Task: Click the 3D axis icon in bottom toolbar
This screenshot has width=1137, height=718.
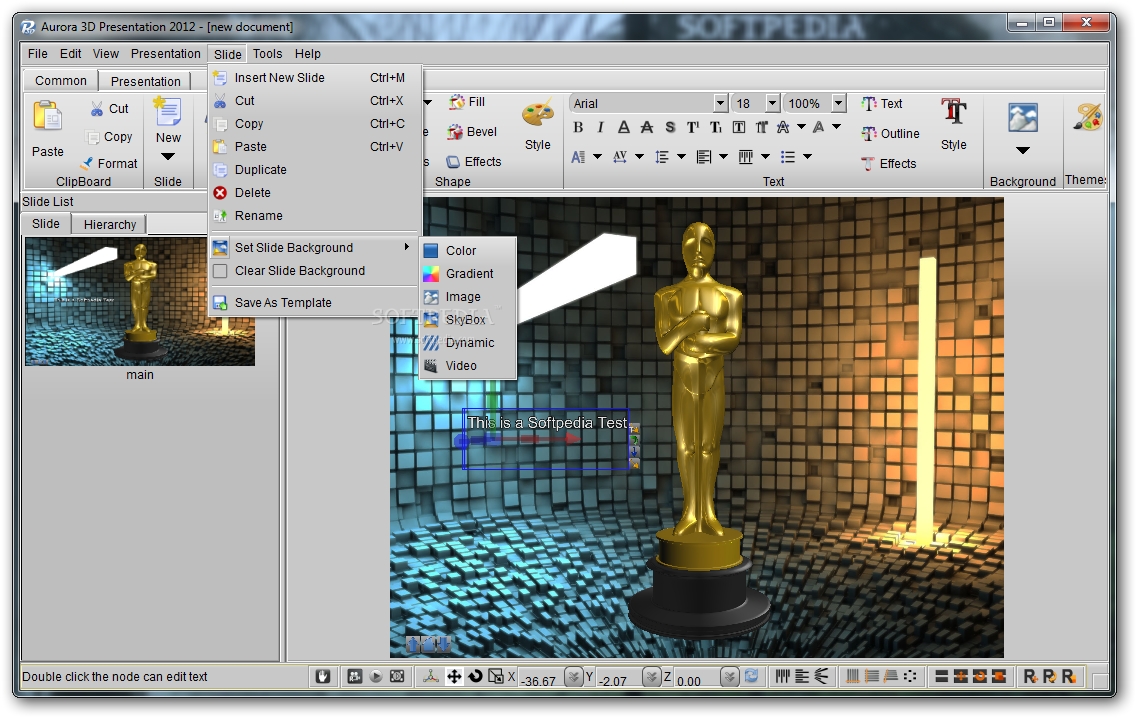Action: pyautogui.click(x=431, y=677)
